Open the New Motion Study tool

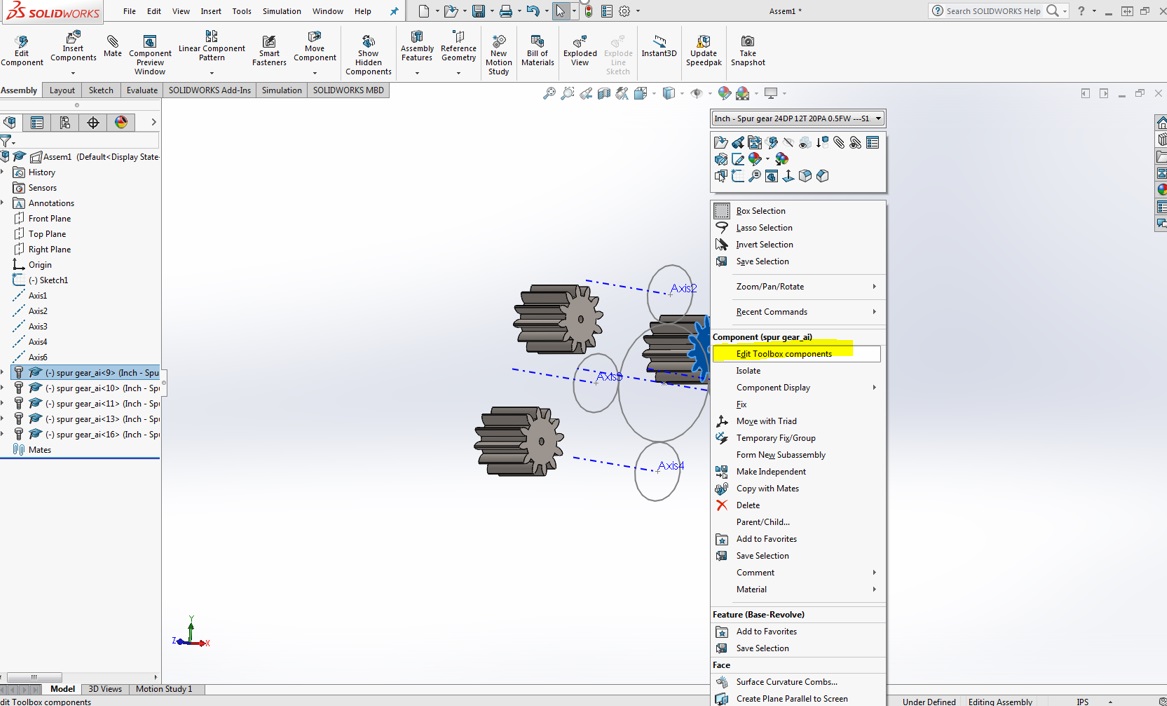pos(498,52)
